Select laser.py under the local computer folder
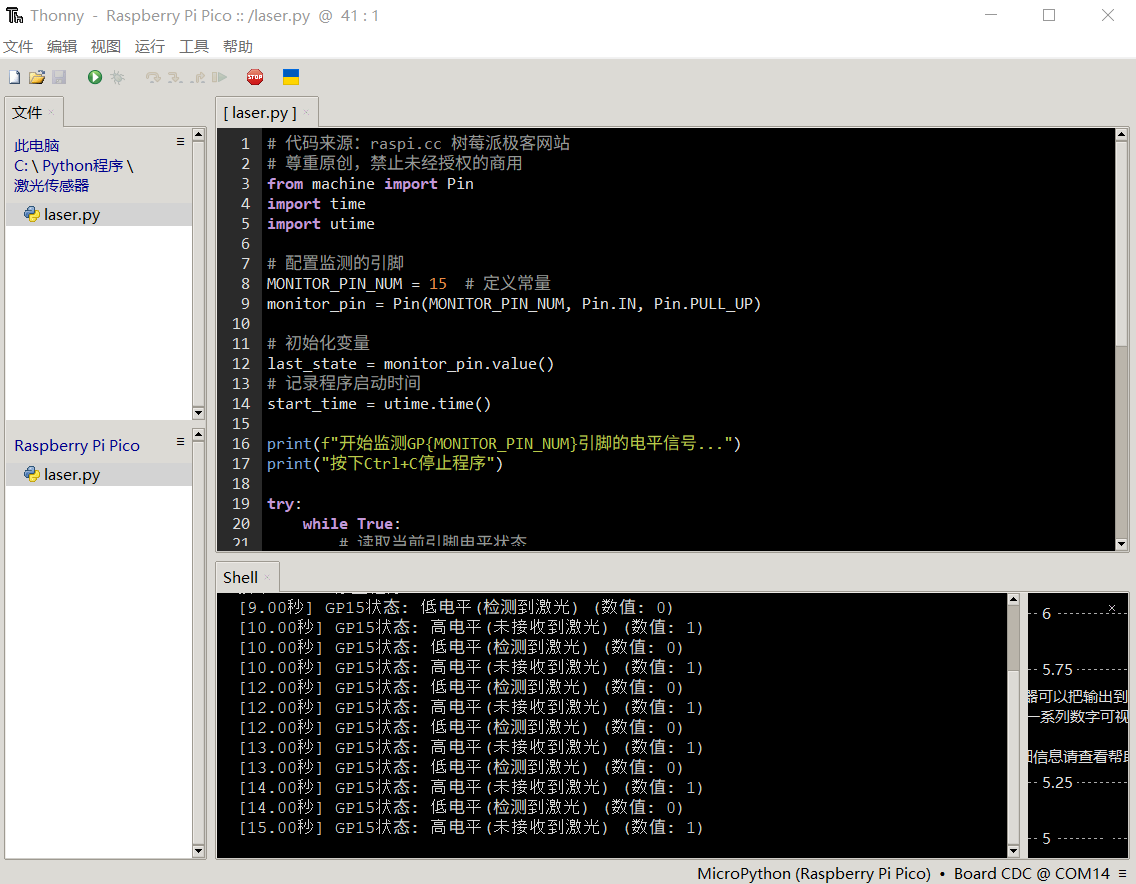 click(72, 215)
